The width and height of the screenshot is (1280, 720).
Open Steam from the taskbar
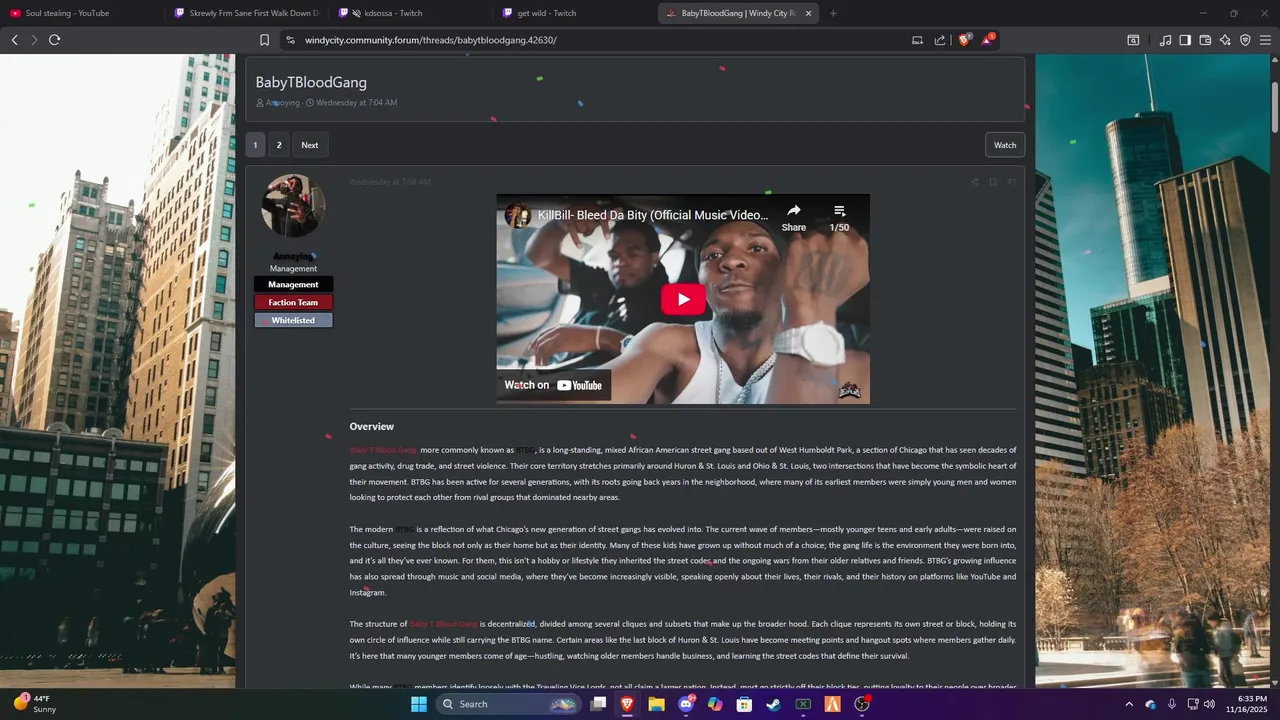773,704
